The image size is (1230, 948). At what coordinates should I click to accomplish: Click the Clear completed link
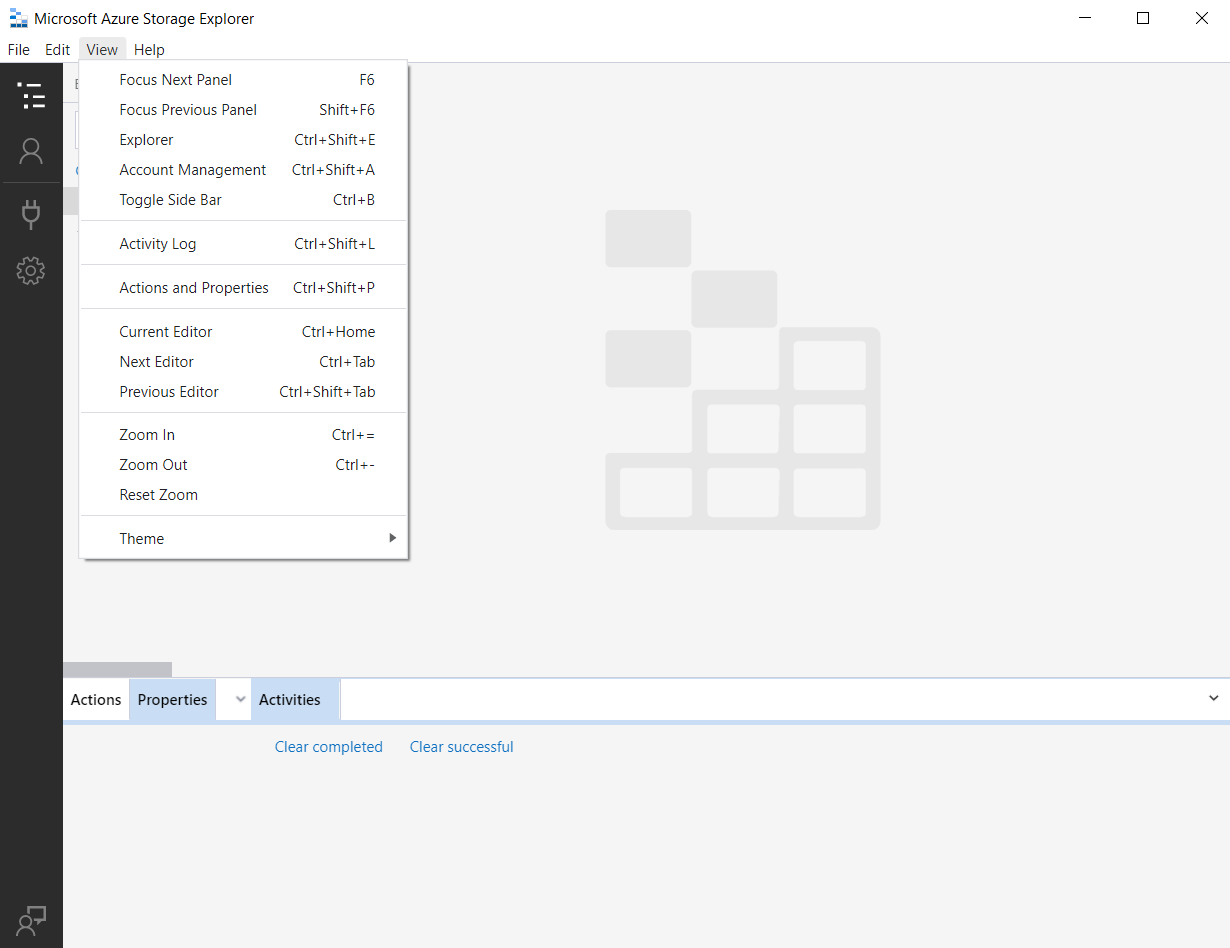click(328, 746)
